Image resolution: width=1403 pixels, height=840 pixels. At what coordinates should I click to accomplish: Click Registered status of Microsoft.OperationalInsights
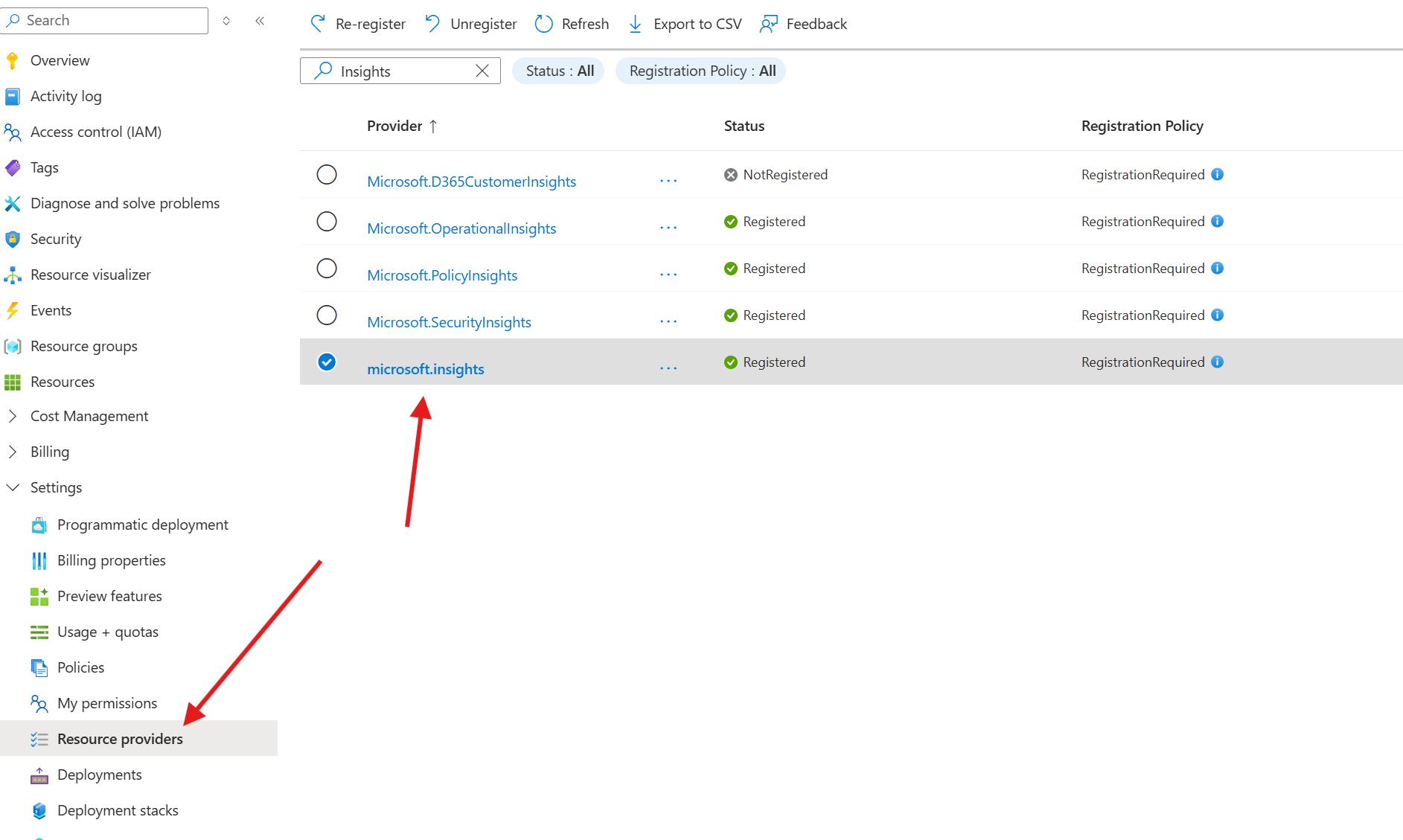(x=774, y=221)
